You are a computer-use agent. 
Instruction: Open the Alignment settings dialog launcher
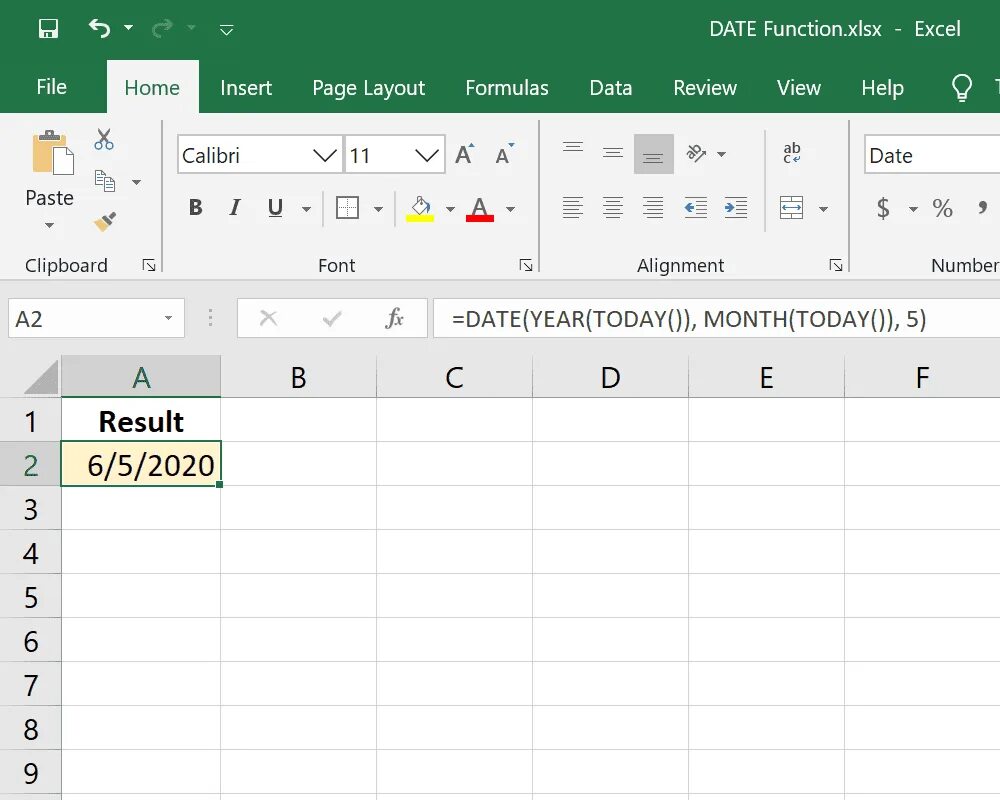(836, 265)
